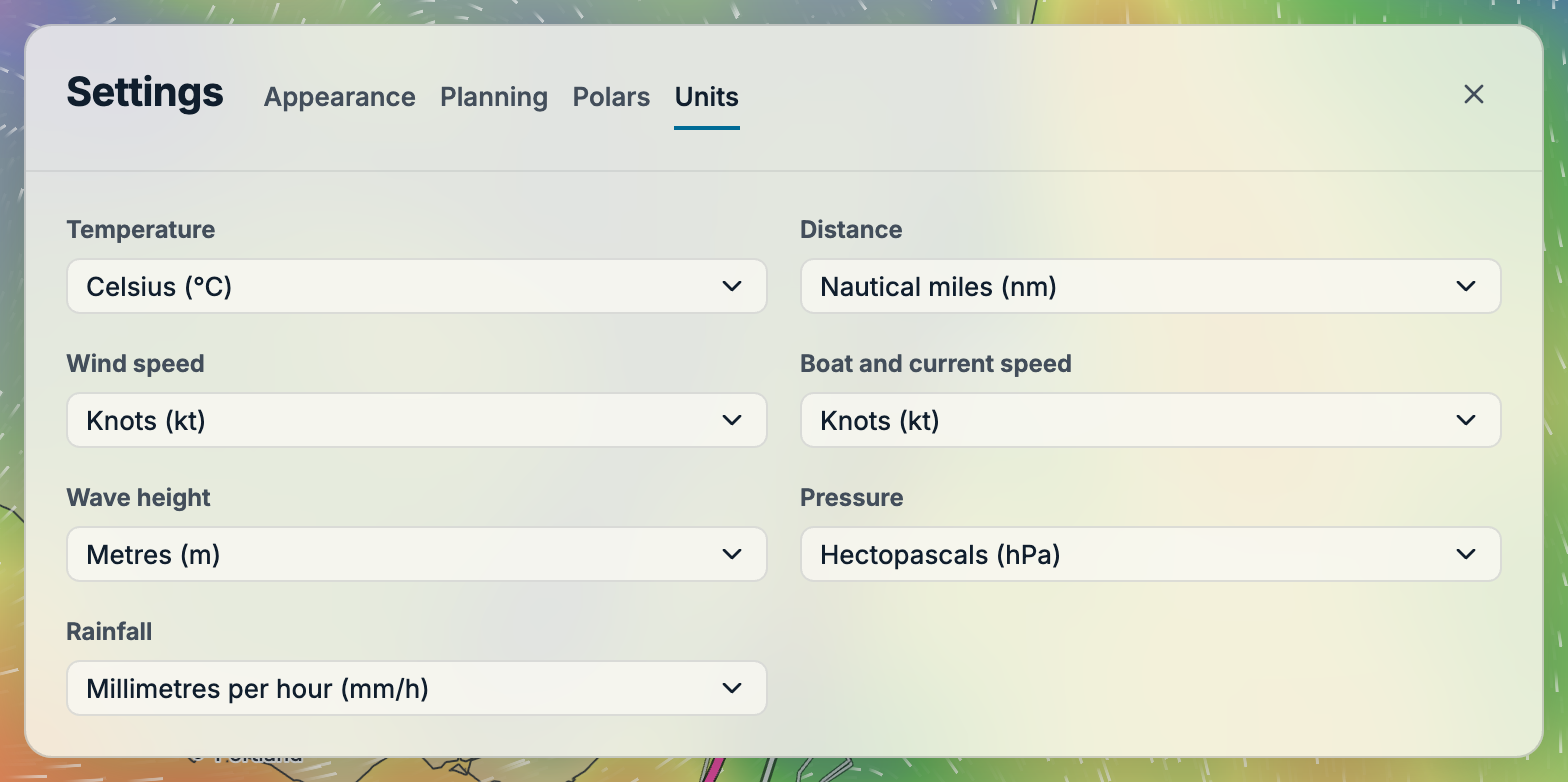Close the Settings dialog with the X icon
Image resolution: width=1568 pixels, height=782 pixels.
[x=1473, y=94]
